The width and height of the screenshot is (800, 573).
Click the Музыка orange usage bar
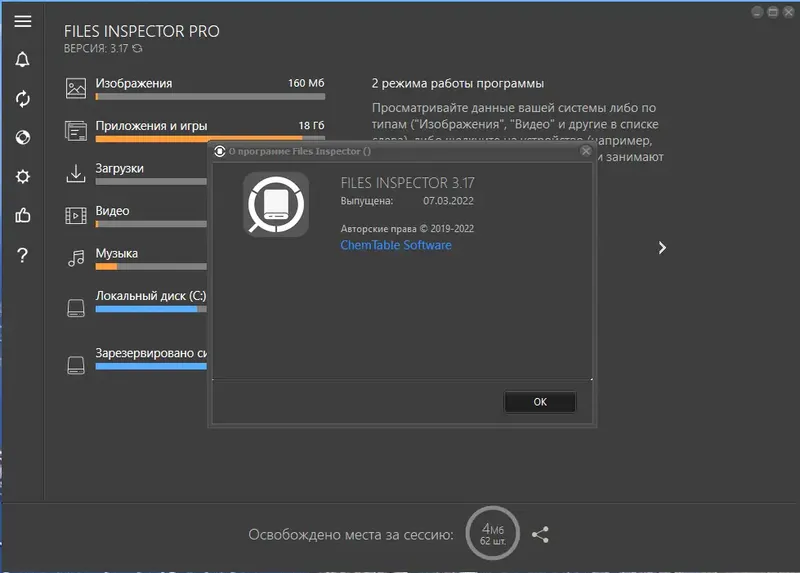pyautogui.click(x=151, y=266)
